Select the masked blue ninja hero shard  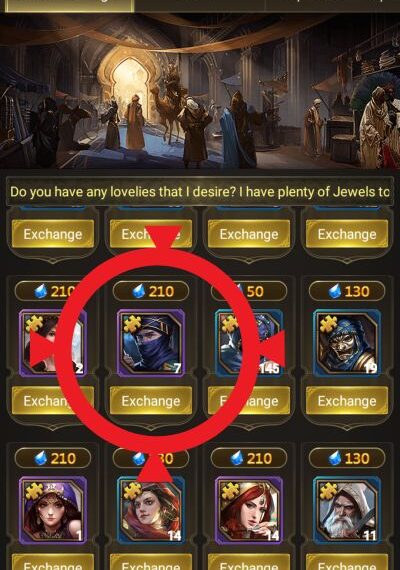151,343
